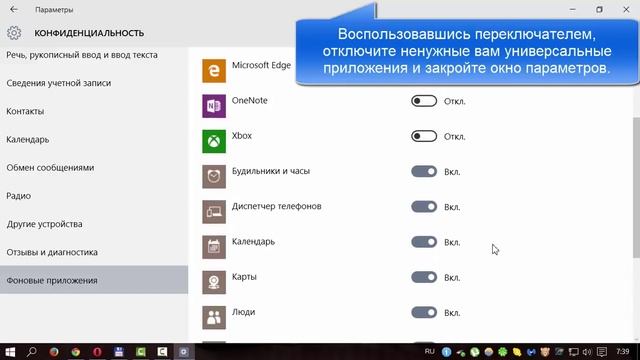Click the taskbar clock showing 7:39

click(622, 351)
